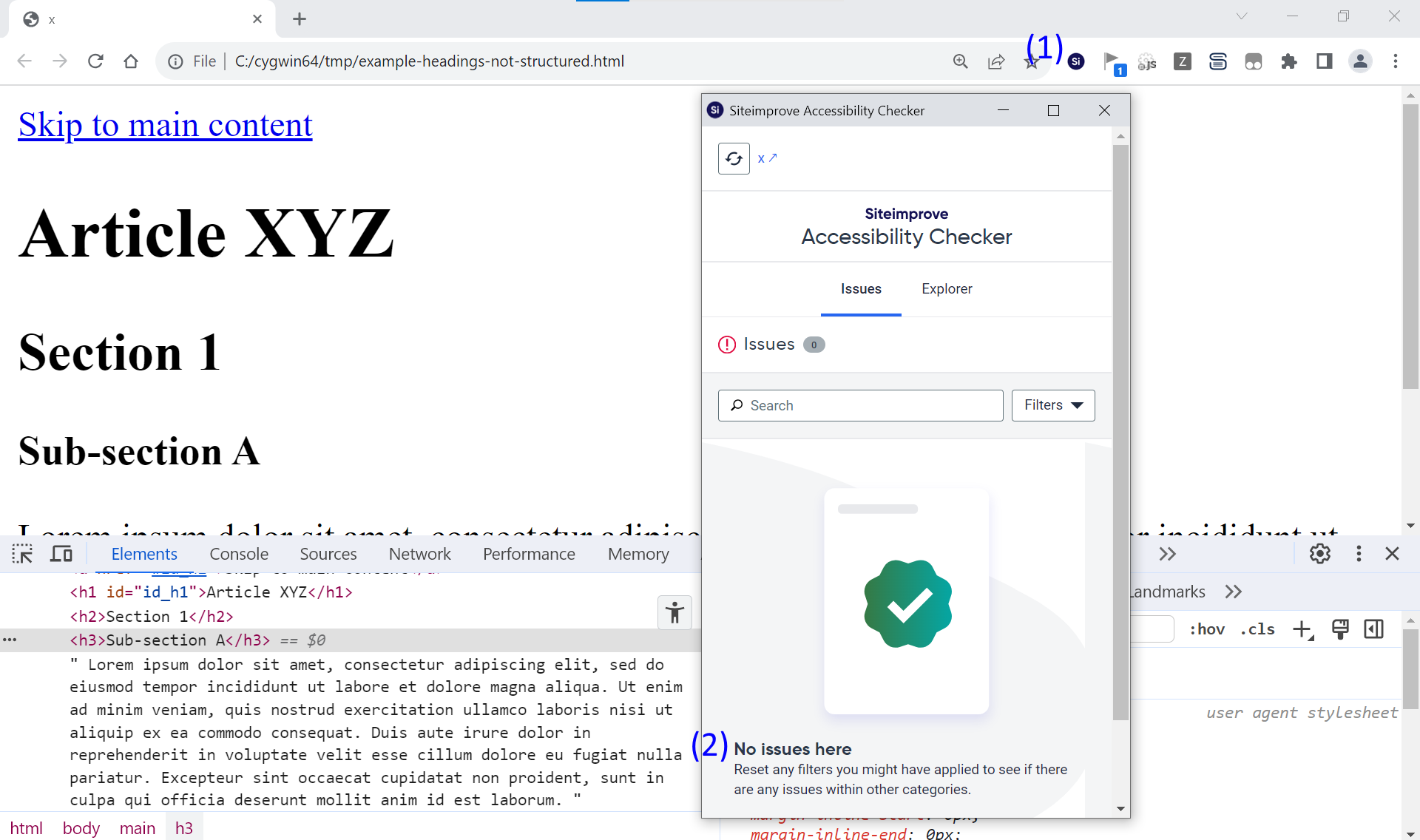1420x840 pixels.
Task: Open zoom control in address bar
Action: pos(960,61)
